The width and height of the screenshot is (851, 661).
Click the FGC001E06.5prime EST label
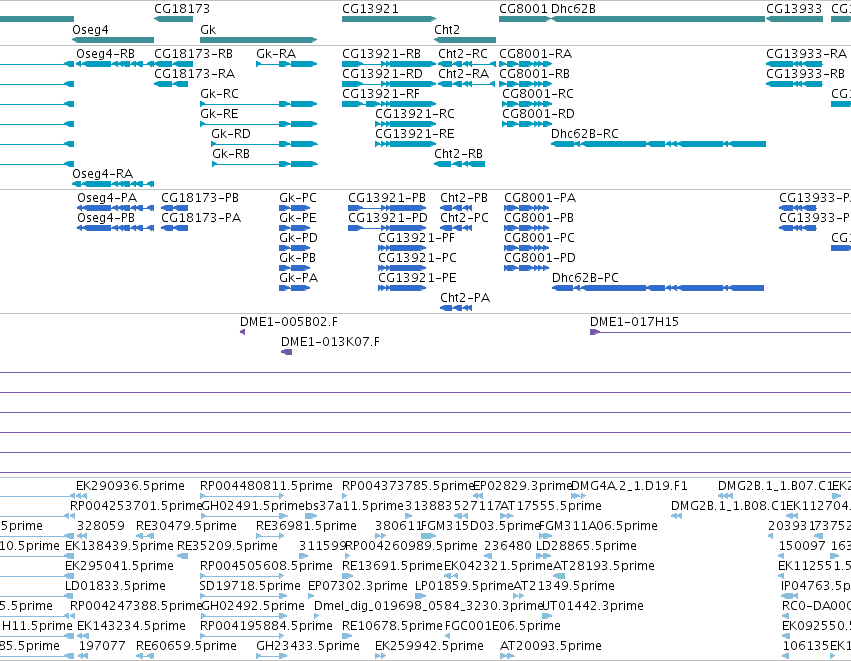[503, 626]
